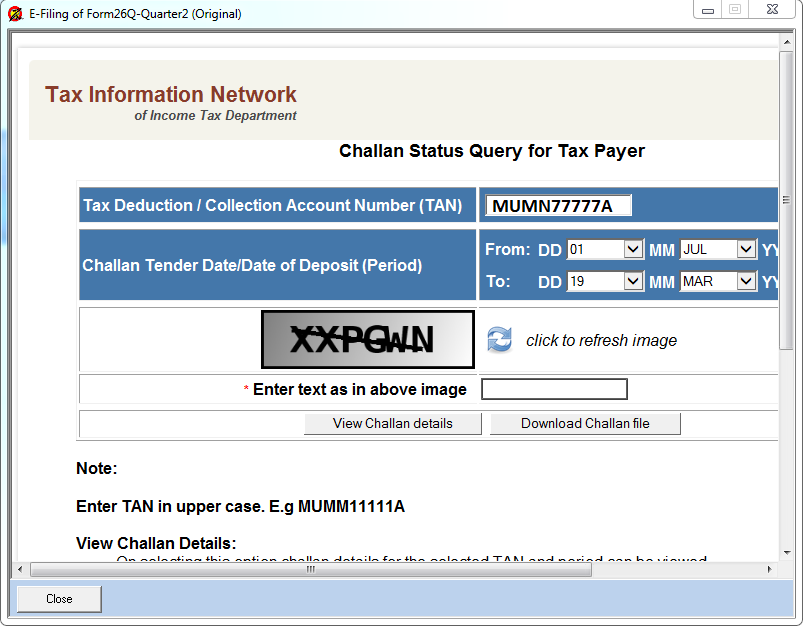Click the 'Tax Information Network' heading
Image resolution: width=807 pixels, height=627 pixels.
(171, 95)
